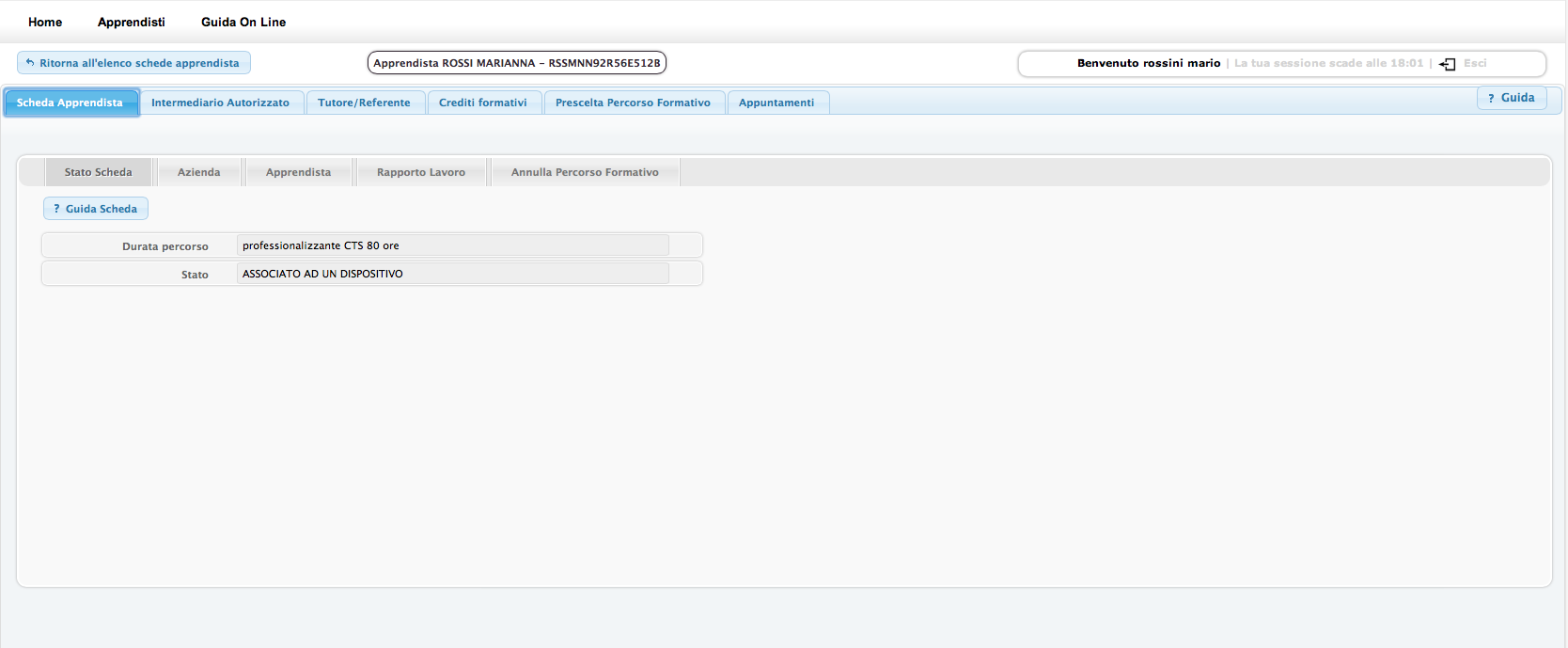Go to Prescelta Percorso Formativo tab
This screenshot has height=648, width=1568.
(x=633, y=103)
